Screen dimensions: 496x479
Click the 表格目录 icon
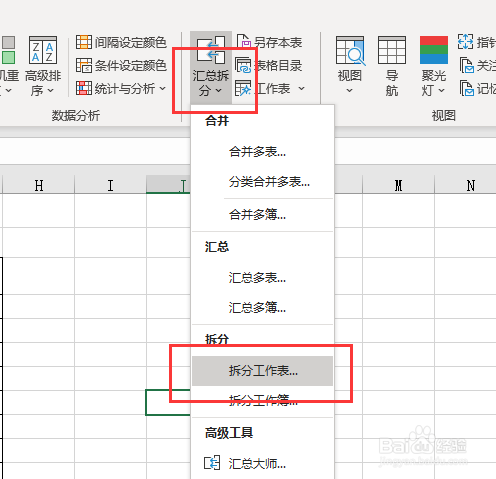tap(243, 65)
